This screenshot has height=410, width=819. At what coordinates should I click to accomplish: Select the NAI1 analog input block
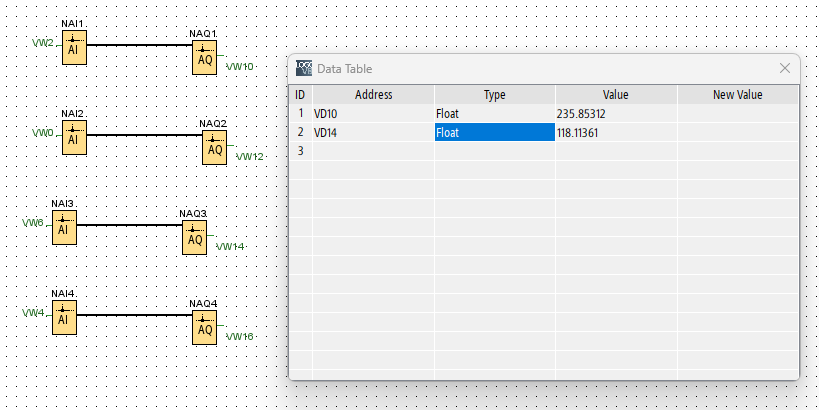(74, 48)
